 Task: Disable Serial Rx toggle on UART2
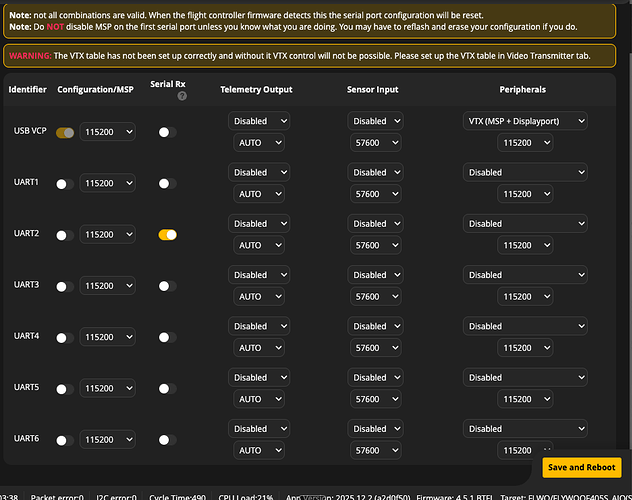point(168,235)
